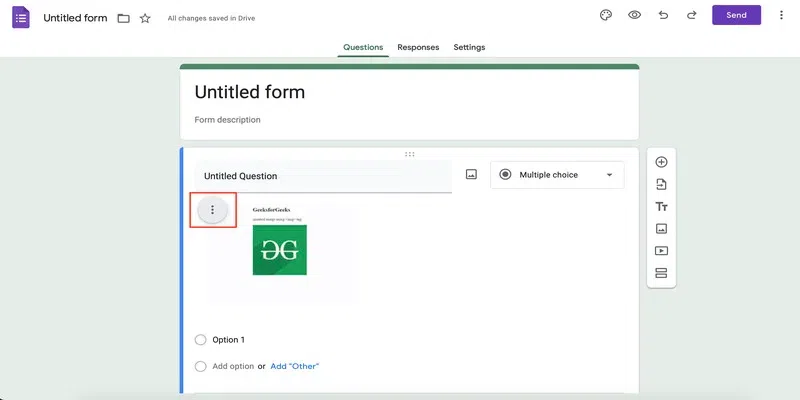Edit the Untitled Question field
Viewport: 800px width, 400px height.
click(x=323, y=177)
